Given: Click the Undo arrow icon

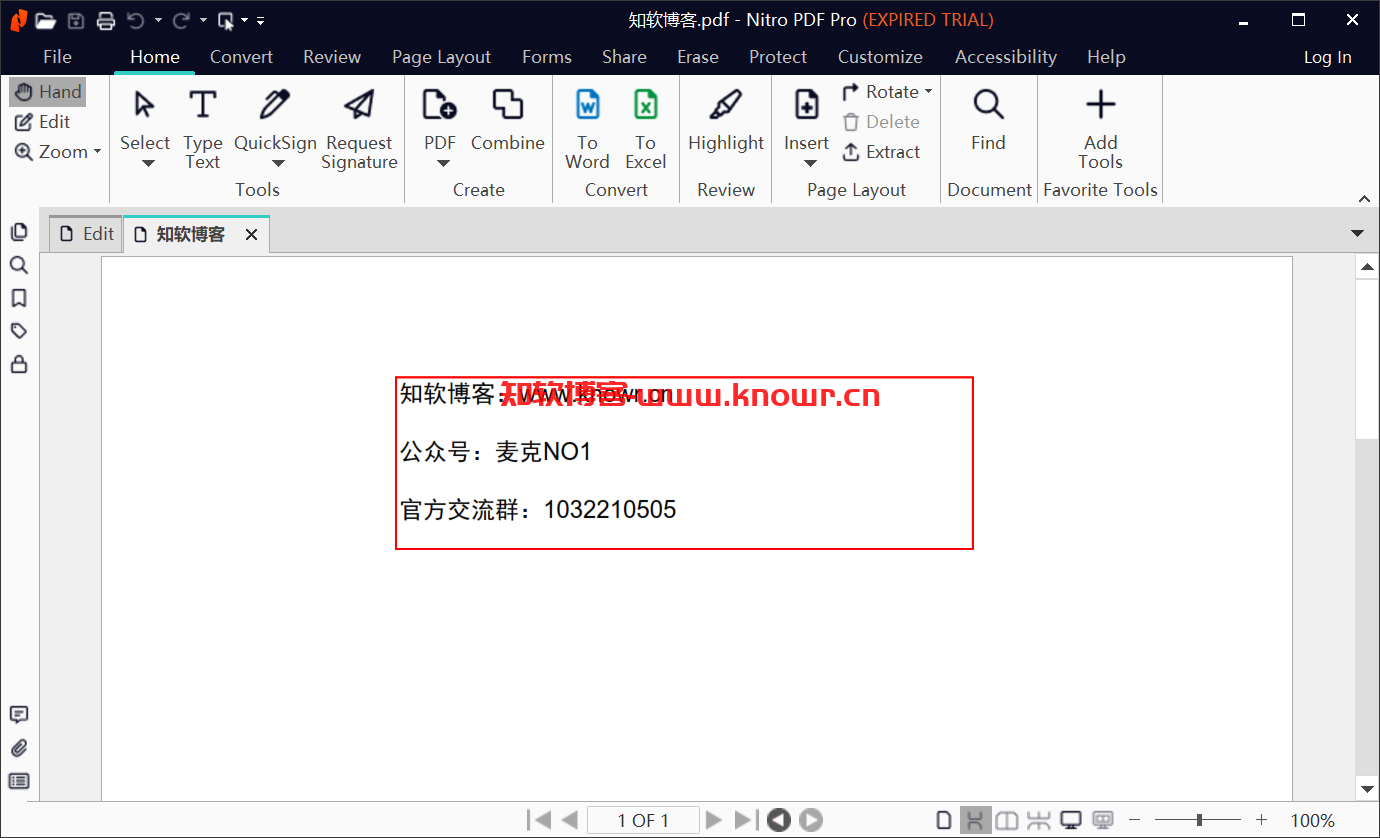Looking at the screenshot, I should pyautogui.click(x=136, y=20).
